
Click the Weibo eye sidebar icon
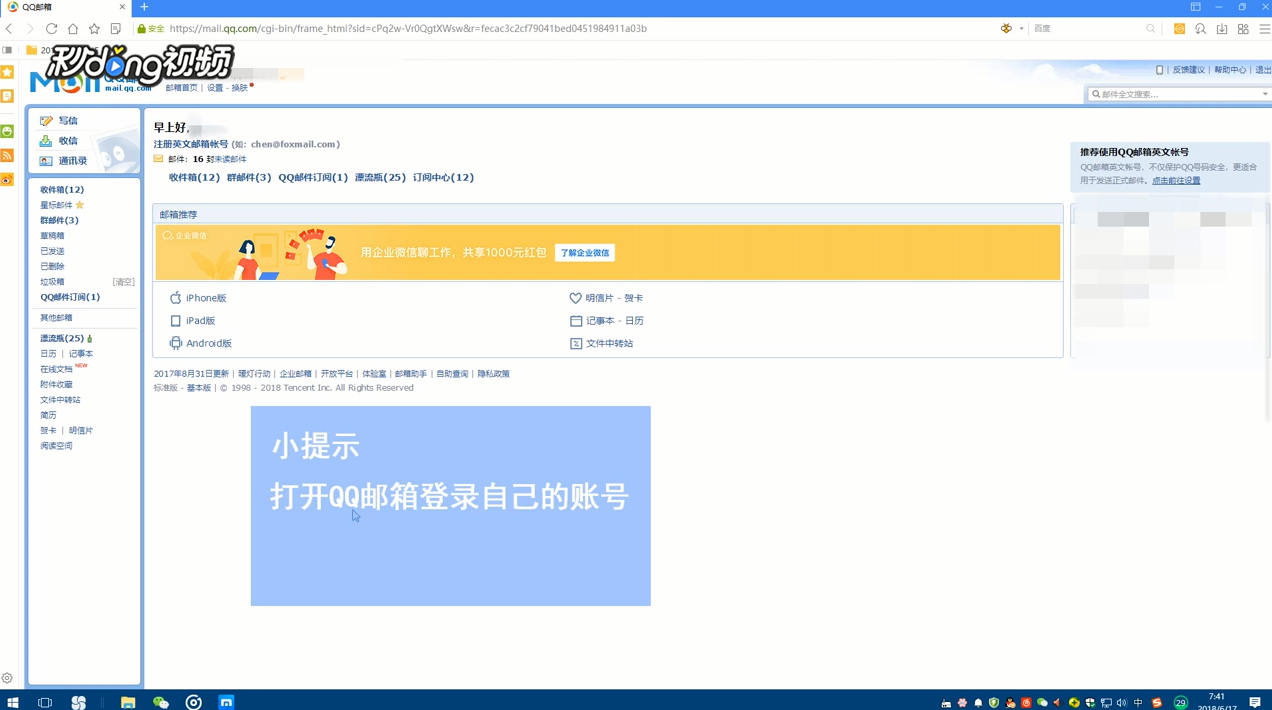(x=7, y=180)
